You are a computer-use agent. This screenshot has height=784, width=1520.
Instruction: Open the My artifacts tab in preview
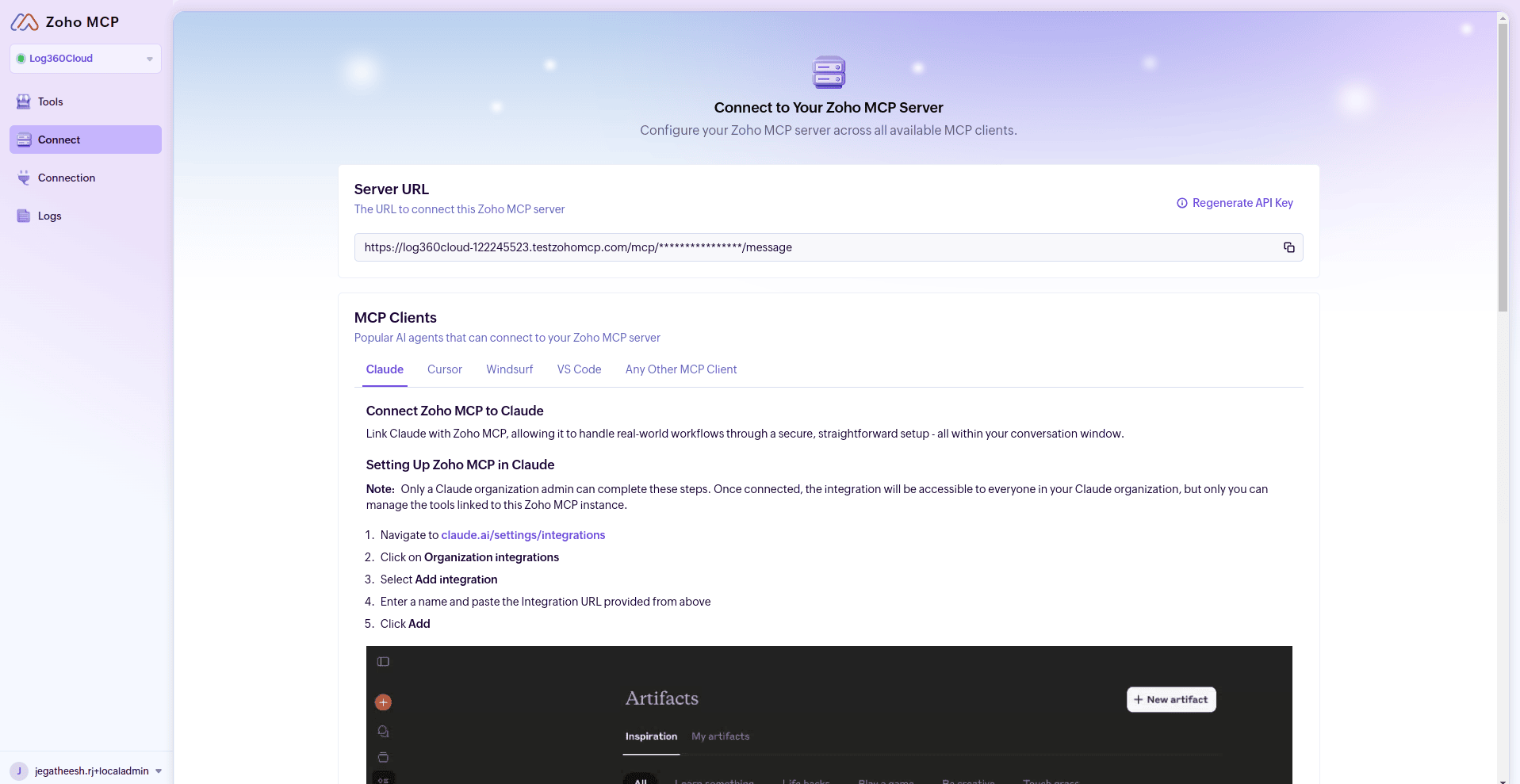pos(720,736)
